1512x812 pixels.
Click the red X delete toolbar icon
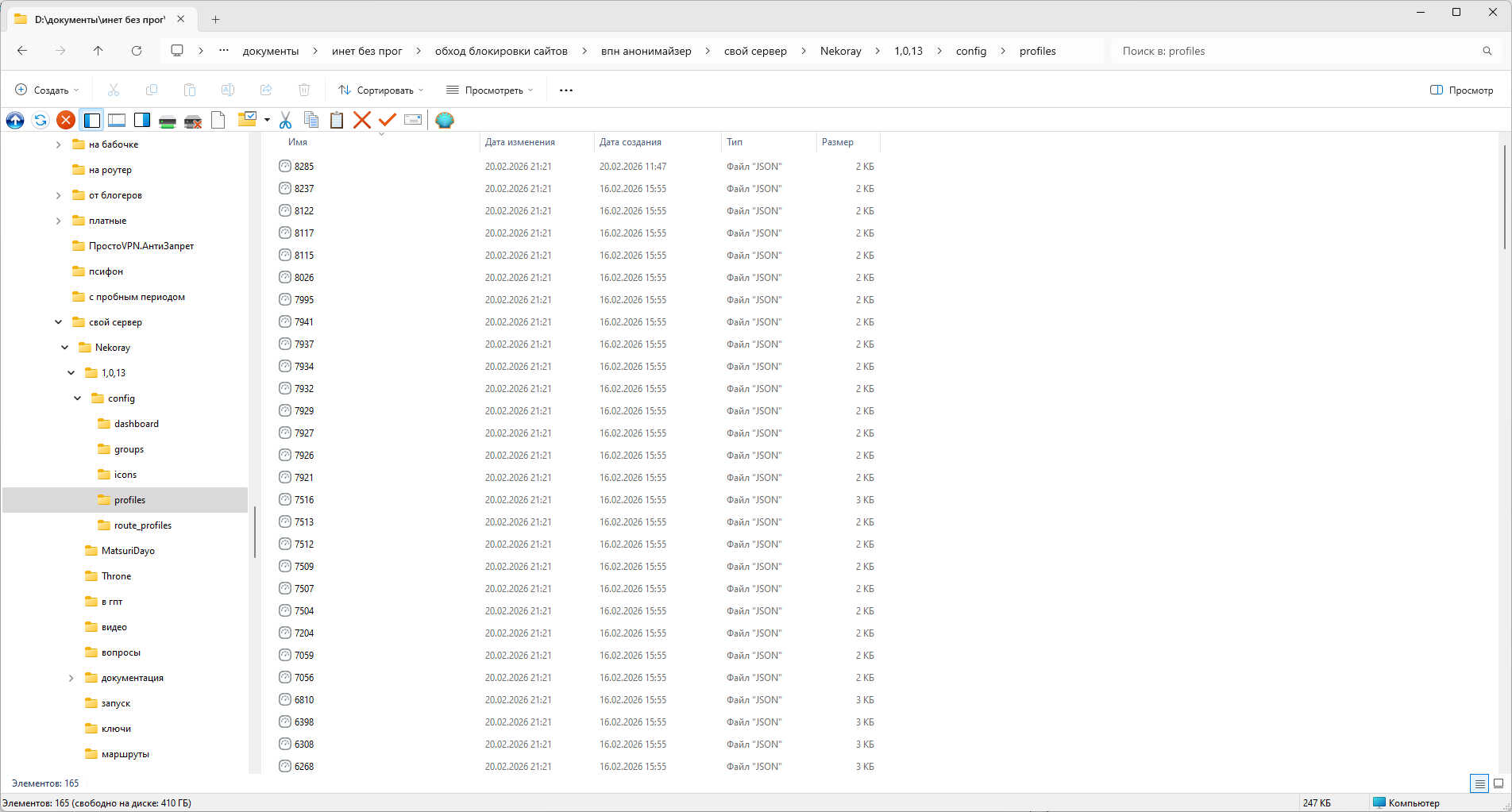(362, 120)
